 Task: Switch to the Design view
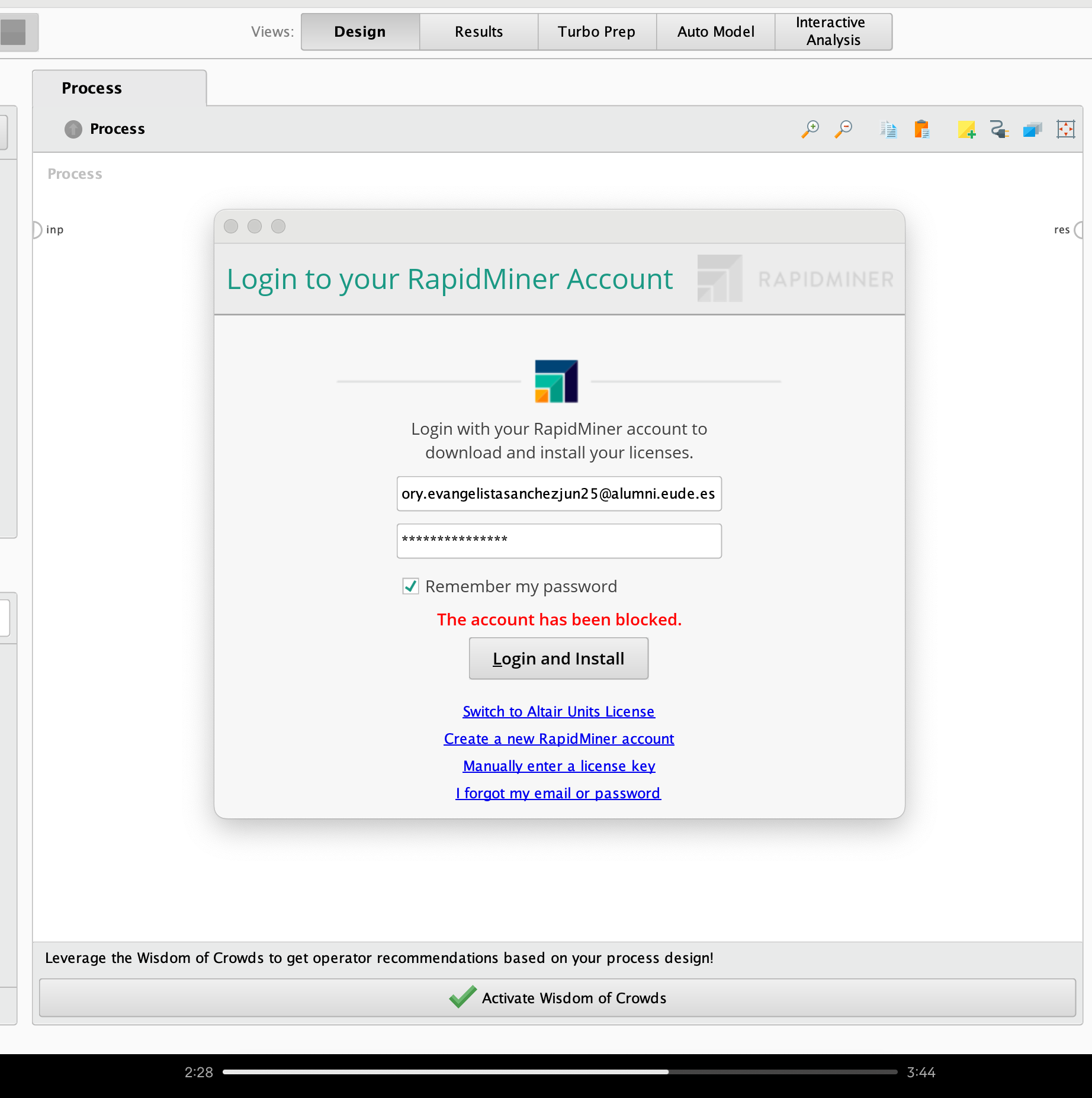click(x=360, y=32)
